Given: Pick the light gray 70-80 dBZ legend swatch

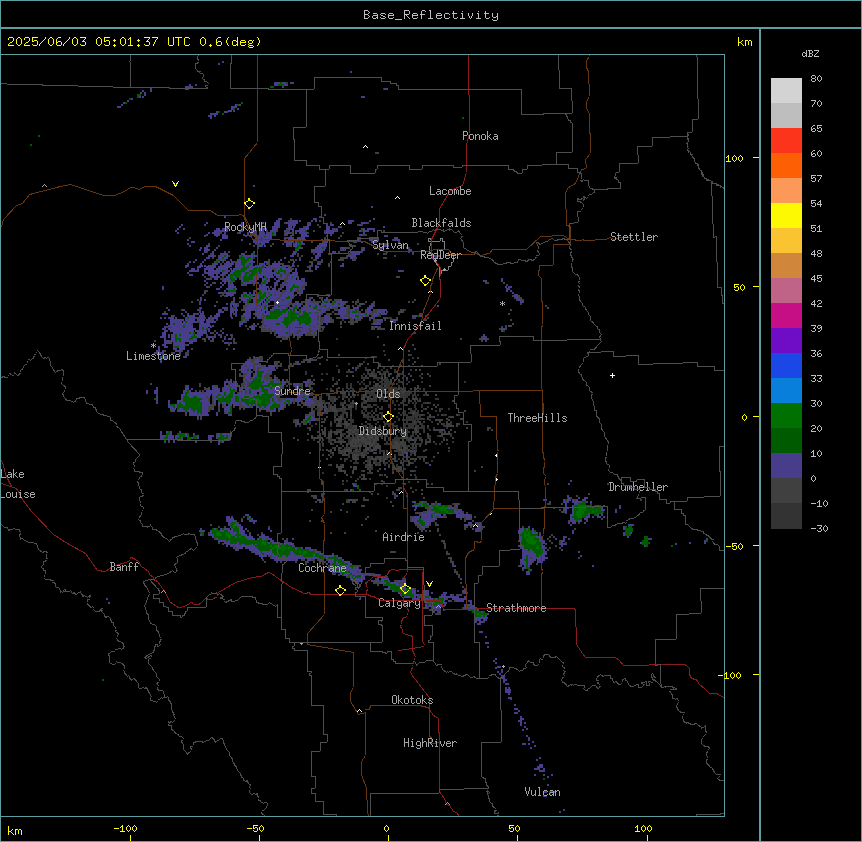Looking at the screenshot, I should [786, 91].
